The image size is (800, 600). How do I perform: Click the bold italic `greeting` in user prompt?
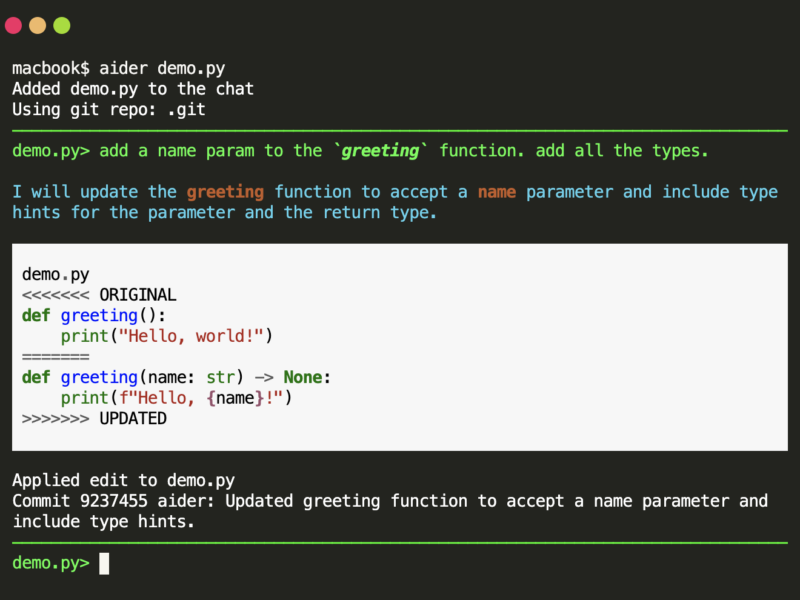click(x=381, y=151)
